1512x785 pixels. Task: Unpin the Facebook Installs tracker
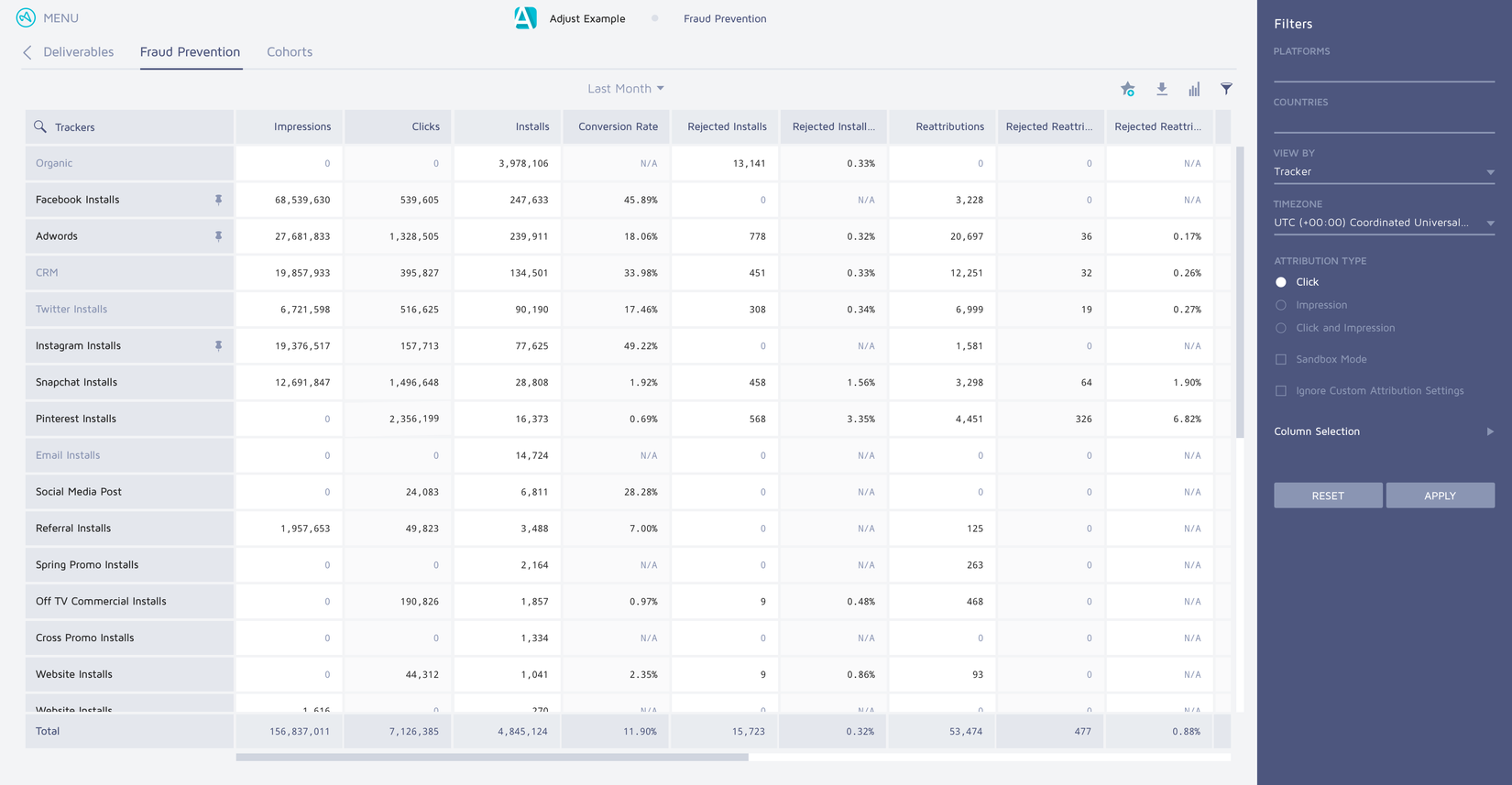[218, 200]
